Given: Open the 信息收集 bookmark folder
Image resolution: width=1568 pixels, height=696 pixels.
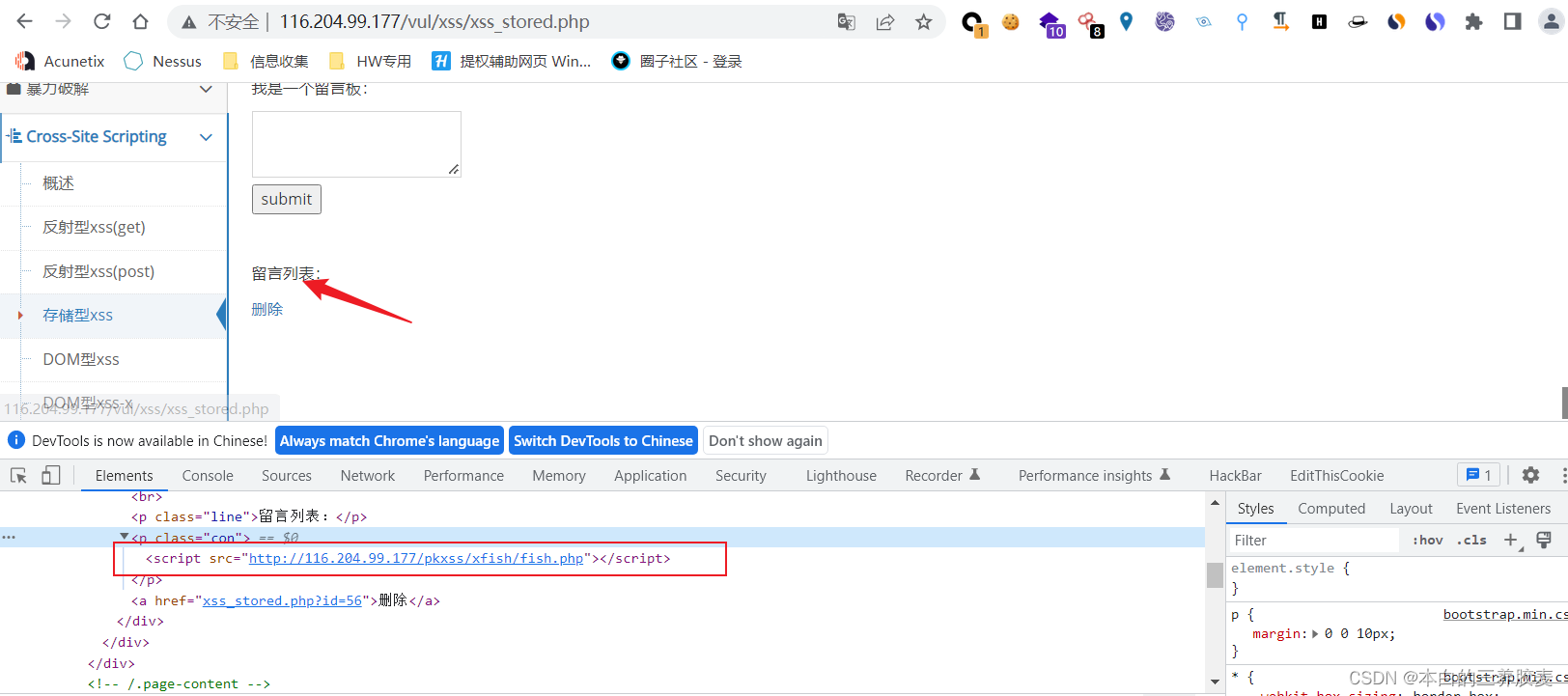Looking at the screenshot, I should (266, 61).
